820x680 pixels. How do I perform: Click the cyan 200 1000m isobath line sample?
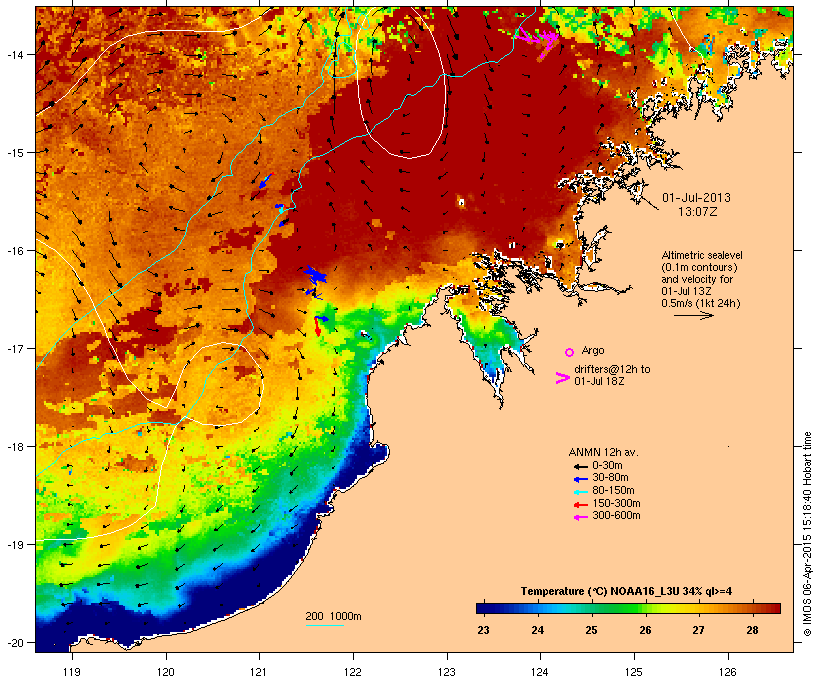coord(324,626)
